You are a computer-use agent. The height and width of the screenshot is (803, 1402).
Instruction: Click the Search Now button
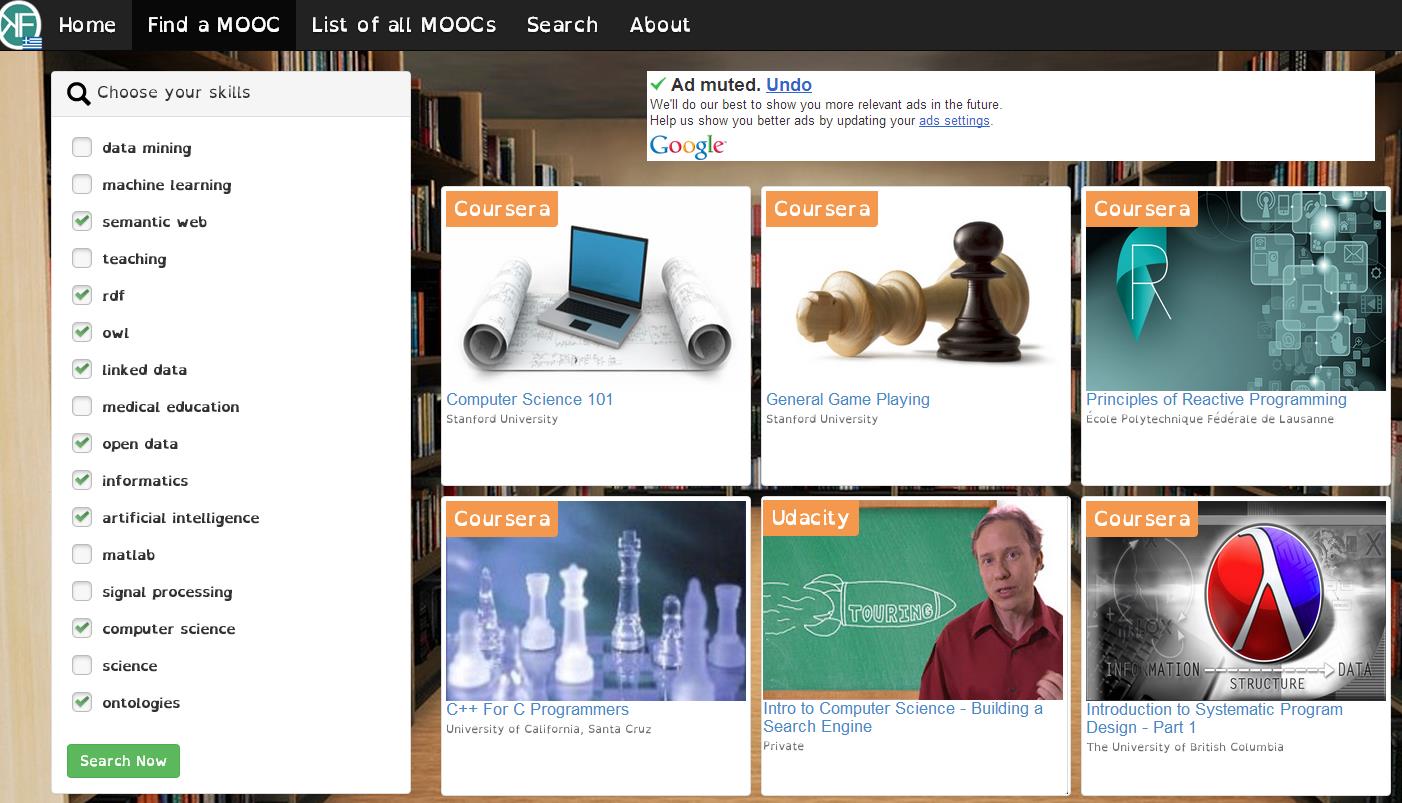123,761
